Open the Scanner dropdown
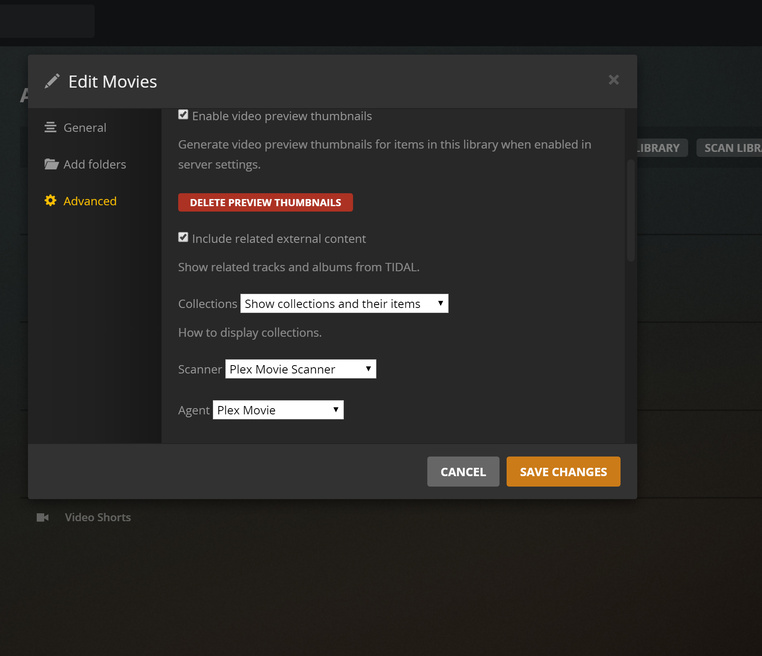 tap(300, 369)
